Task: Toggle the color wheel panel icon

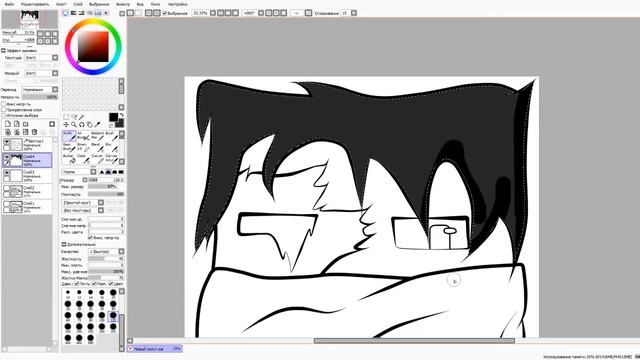Action: pyautogui.click(x=66, y=13)
